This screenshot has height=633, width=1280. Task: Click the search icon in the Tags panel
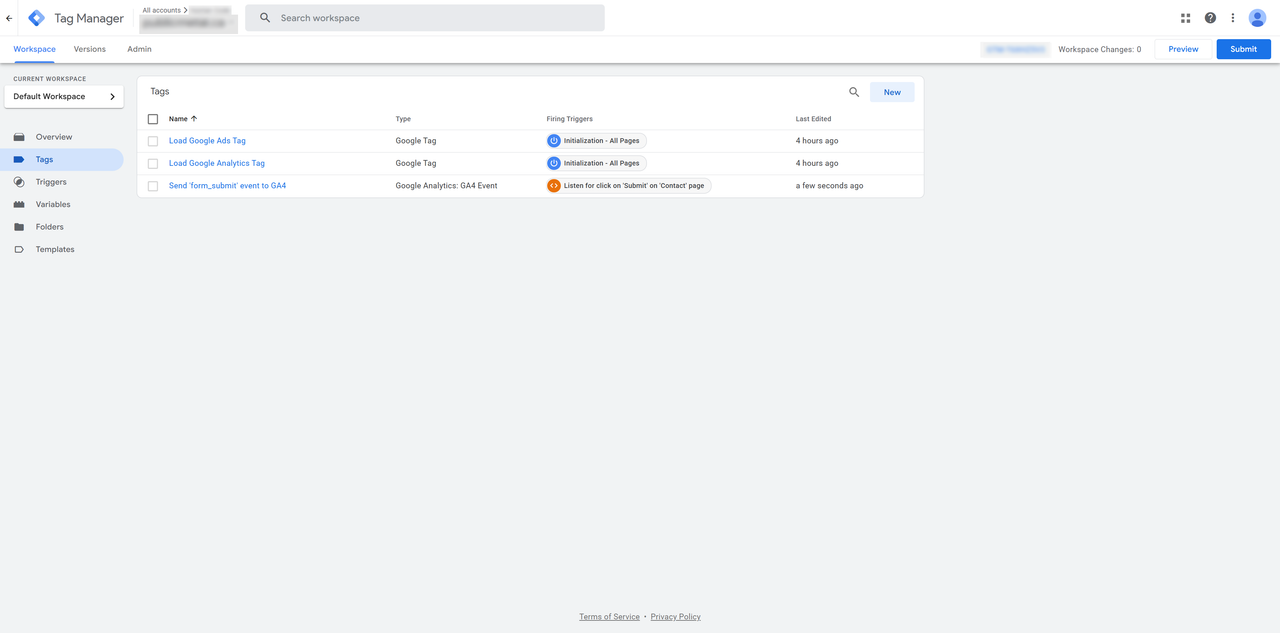[x=854, y=92]
